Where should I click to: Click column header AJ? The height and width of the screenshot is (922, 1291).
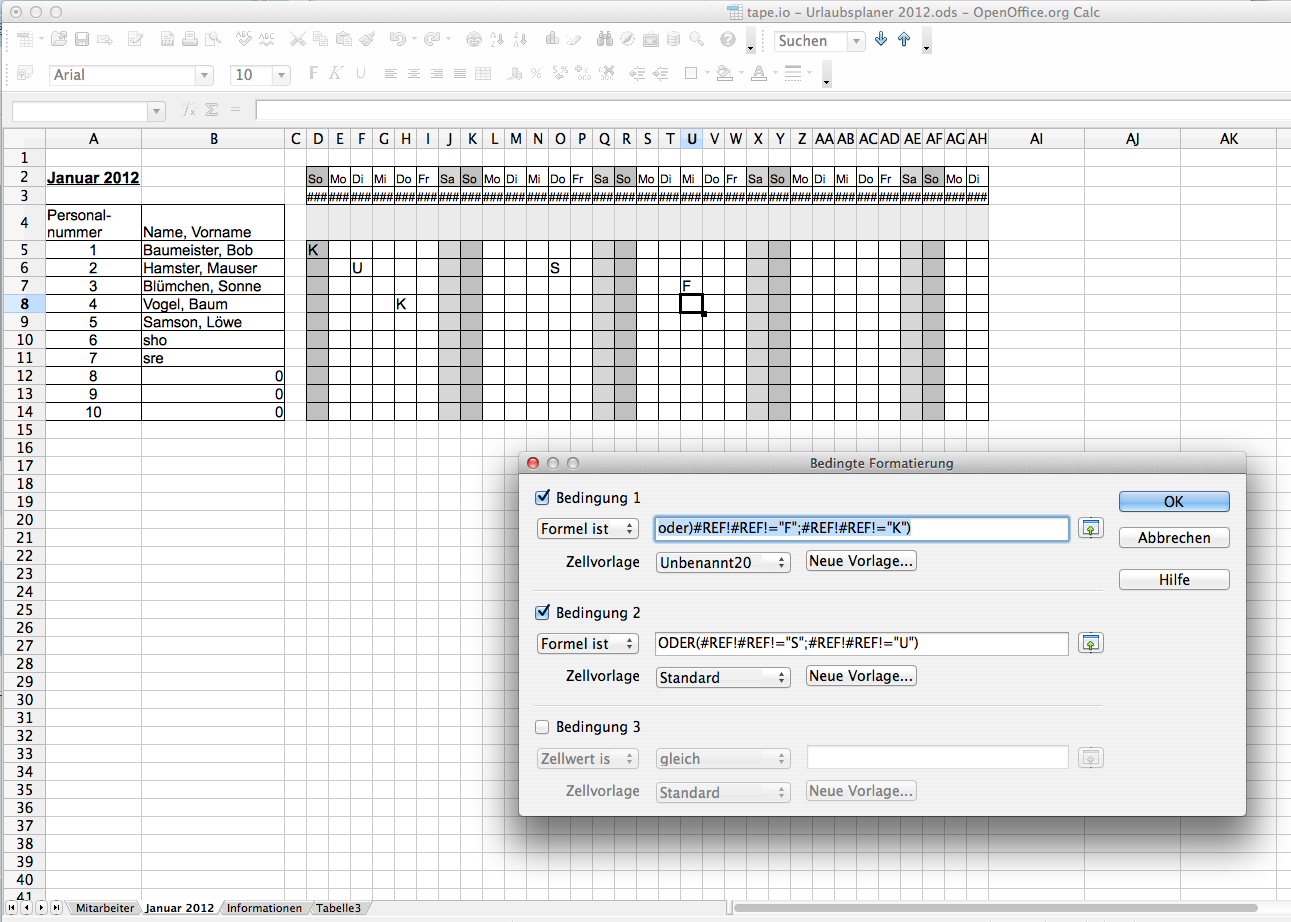1132,139
